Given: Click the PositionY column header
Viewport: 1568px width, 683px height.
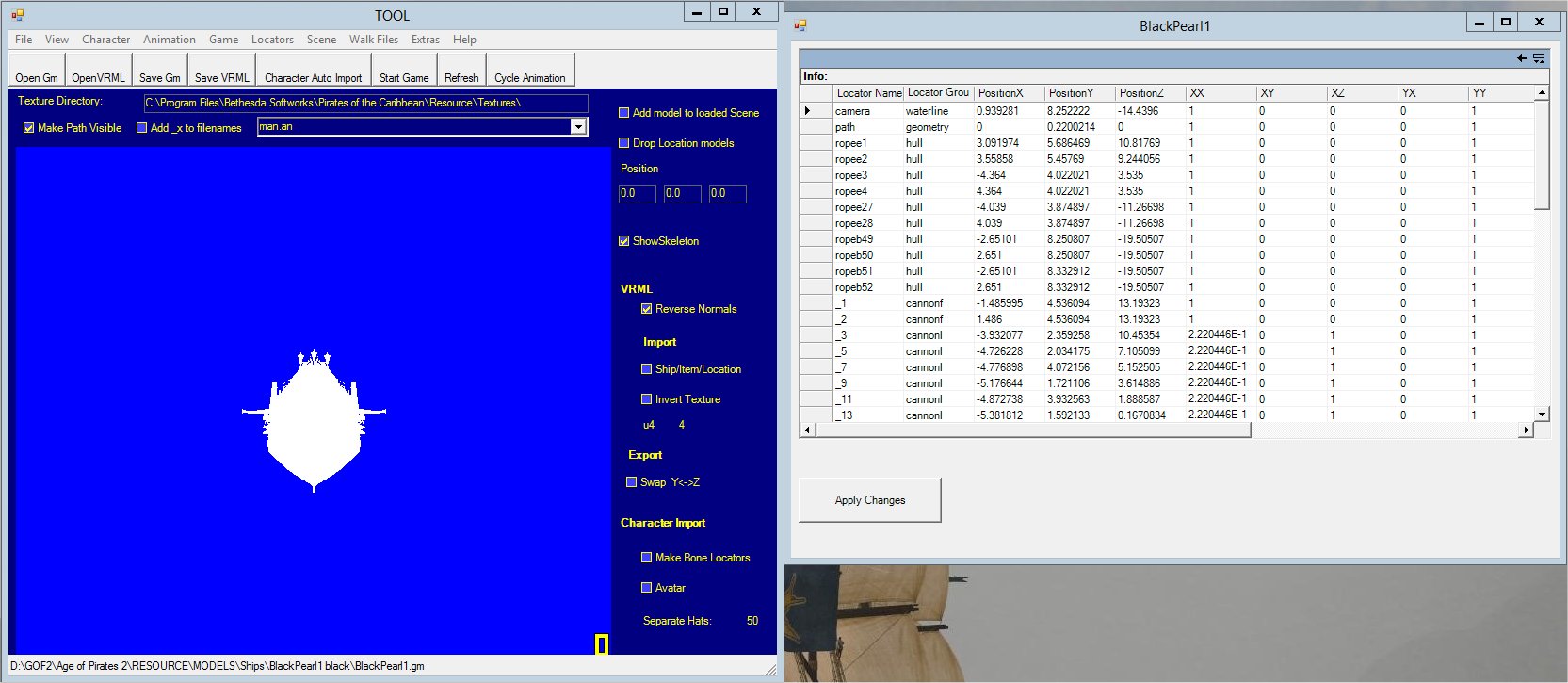Looking at the screenshot, I should (1080, 93).
